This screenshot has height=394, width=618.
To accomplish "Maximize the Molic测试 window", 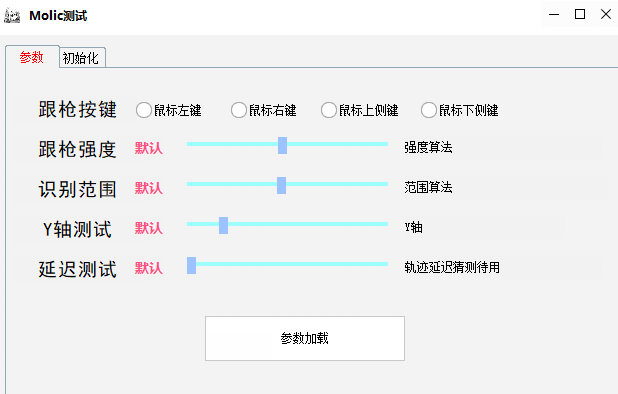I will 580,15.
